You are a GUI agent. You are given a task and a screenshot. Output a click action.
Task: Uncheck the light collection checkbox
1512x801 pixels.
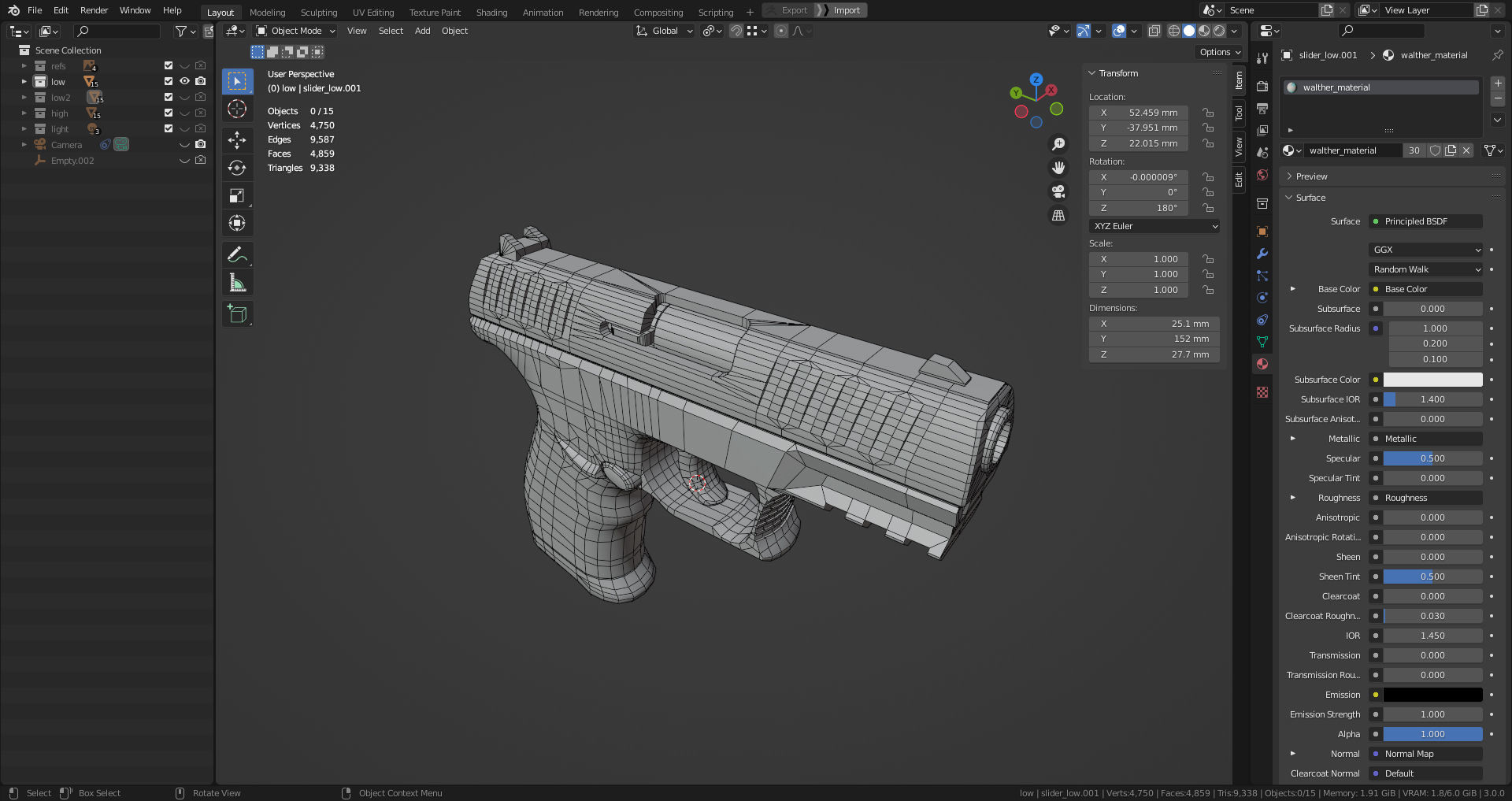[169, 128]
